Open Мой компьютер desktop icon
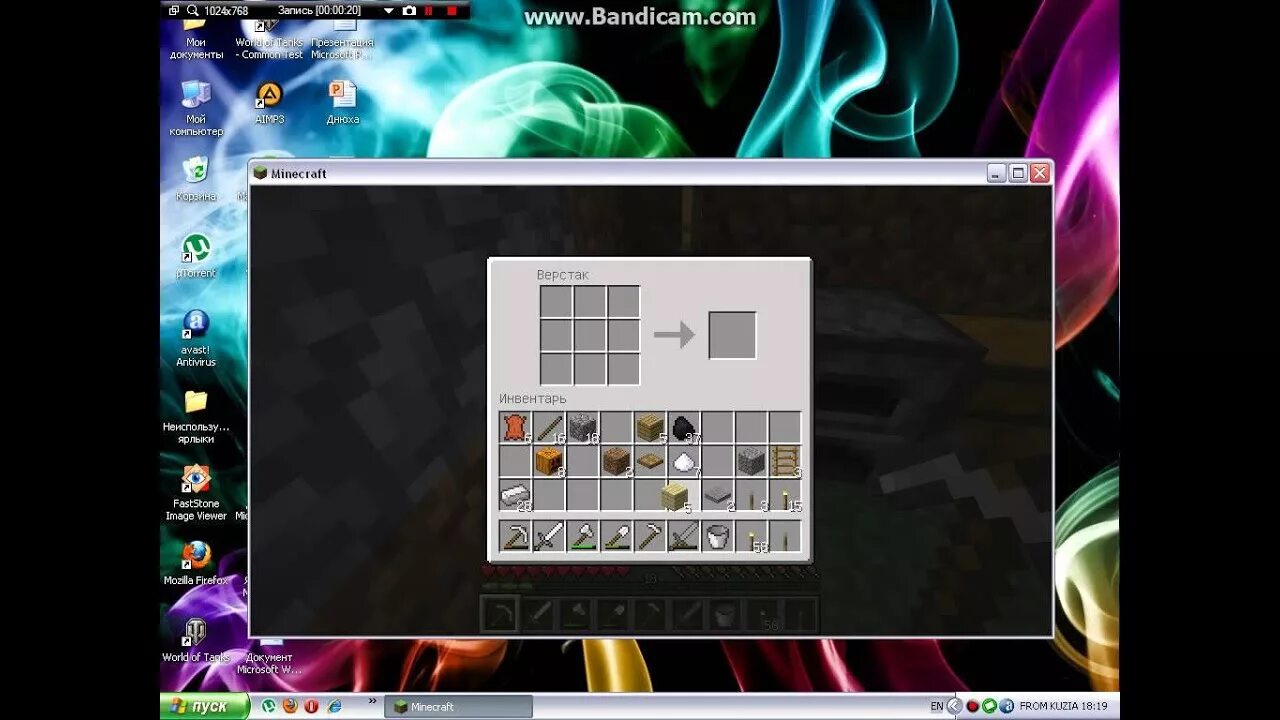The height and width of the screenshot is (720, 1280). click(x=196, y=108)
